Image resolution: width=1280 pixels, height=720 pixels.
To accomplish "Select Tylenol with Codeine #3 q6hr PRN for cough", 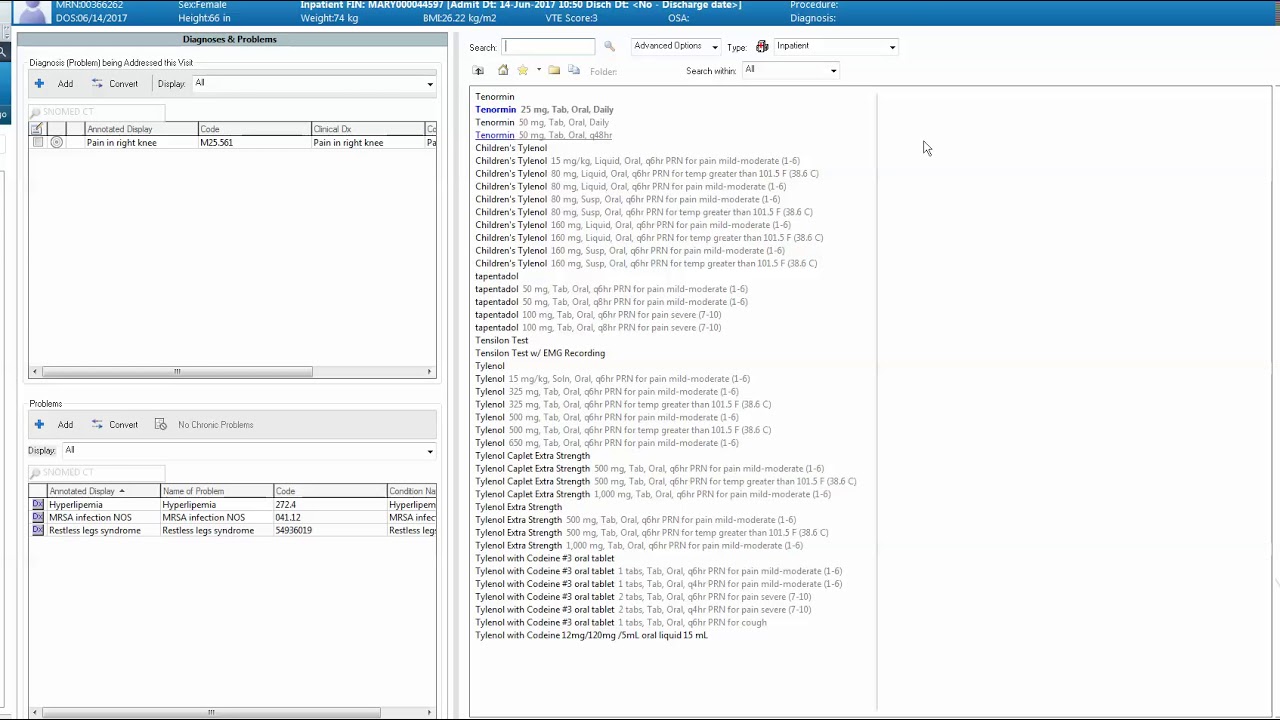I will [620, 623].
